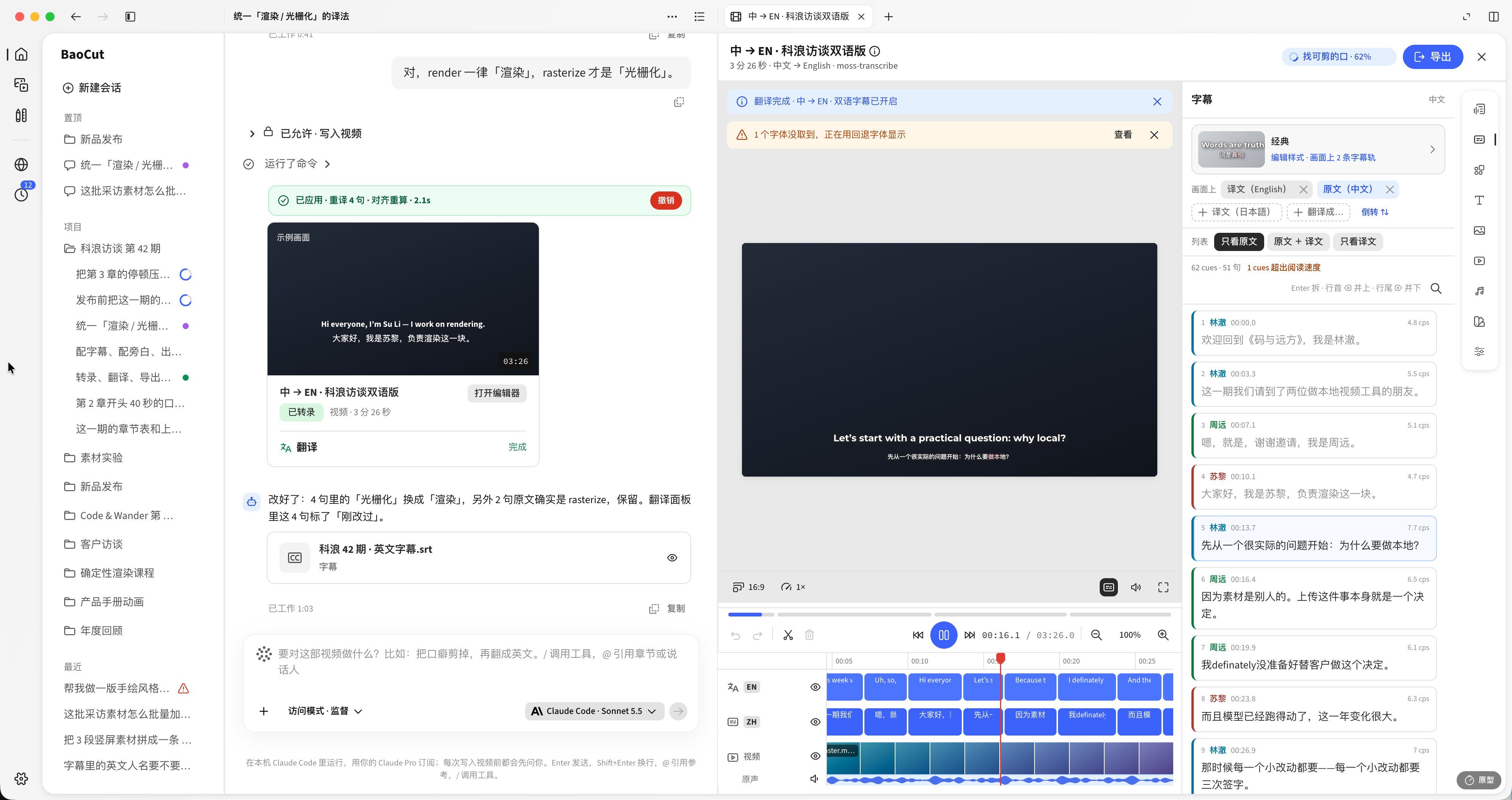Click the playback progress bar under preview

(949, 614)
